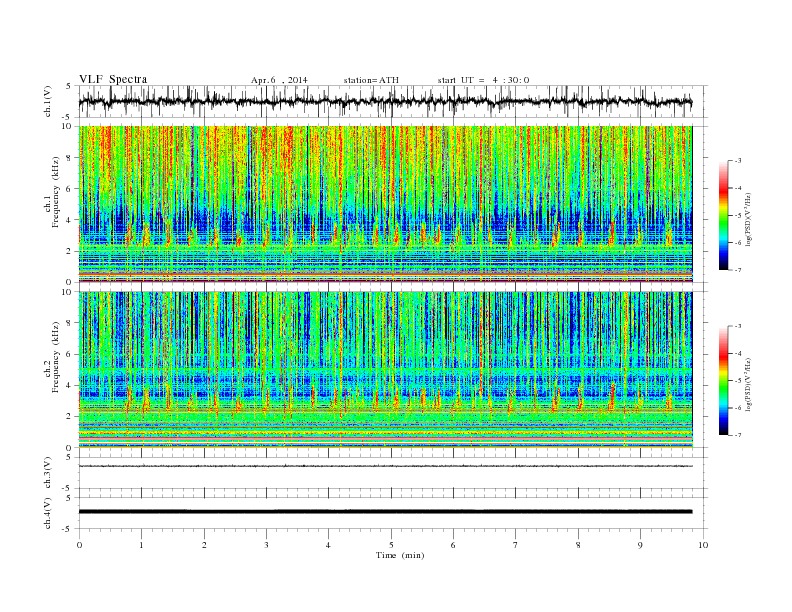
Task: Click the time axis tick label "7"
Action: [516, 545]
